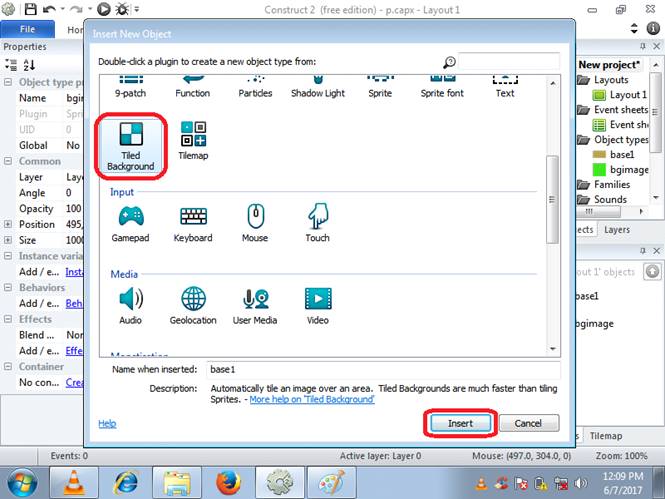Collapse the Container section

point(8,366)
